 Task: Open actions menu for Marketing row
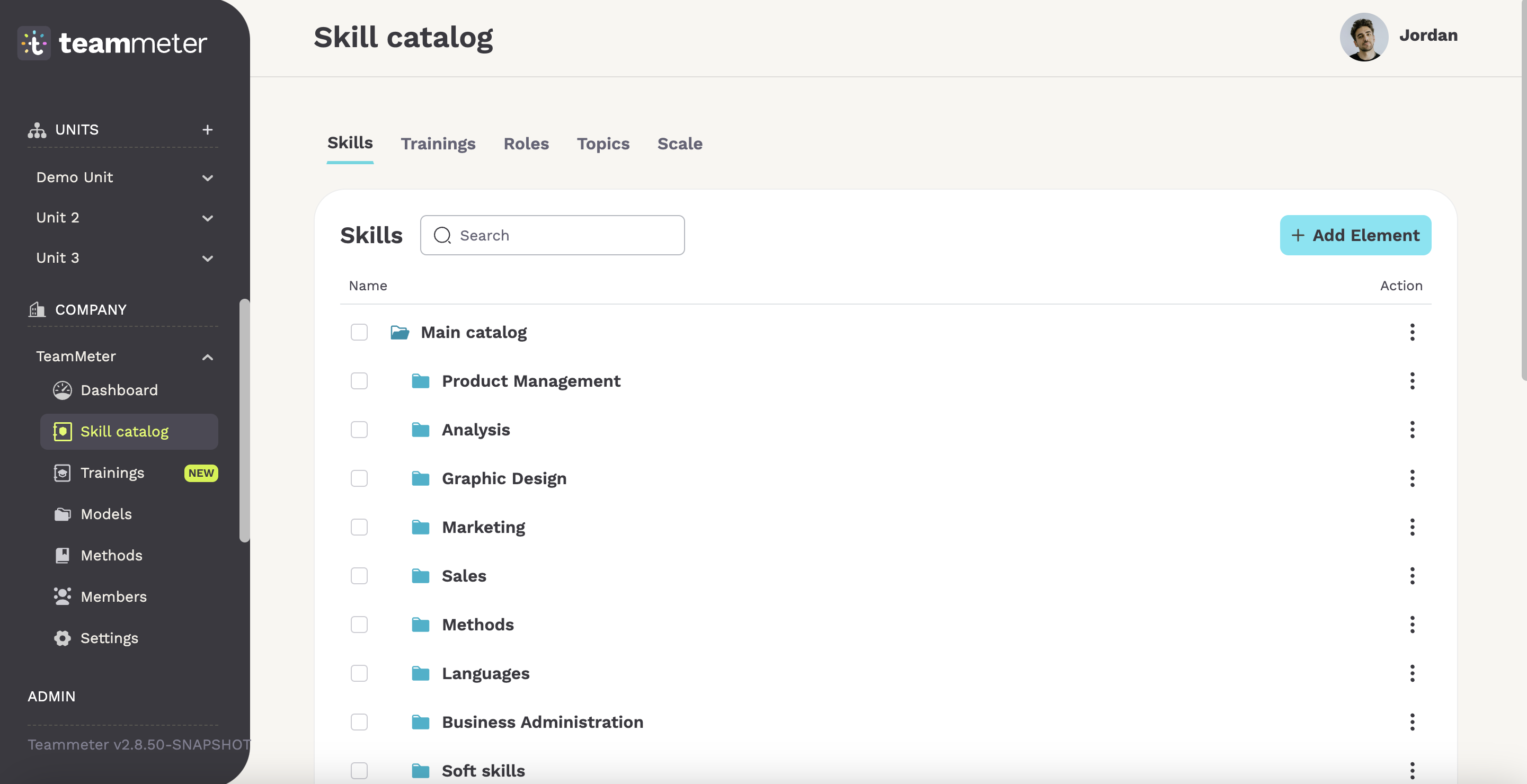[x=1412, y=527]
